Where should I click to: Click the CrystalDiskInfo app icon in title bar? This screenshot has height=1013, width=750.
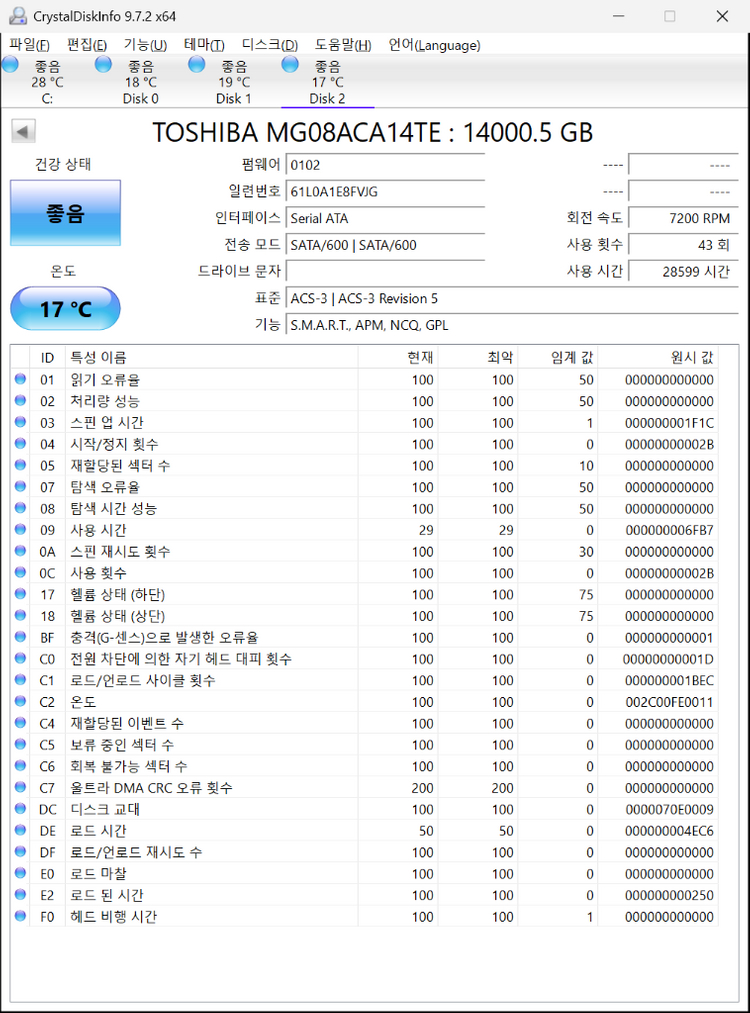point(15,16)
